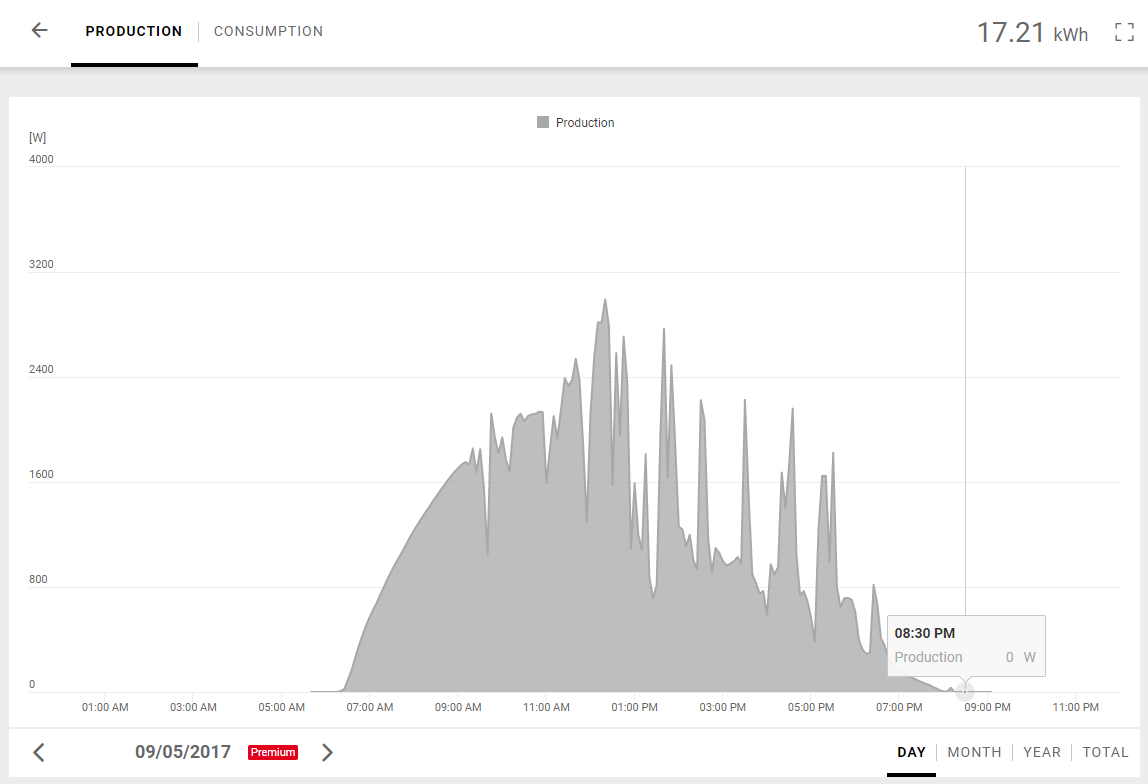Image resolution: width=1148 pixels, height=784 pixels.
Task: Click the 01:00 AM axis label
Action: [x=105, y=707]
